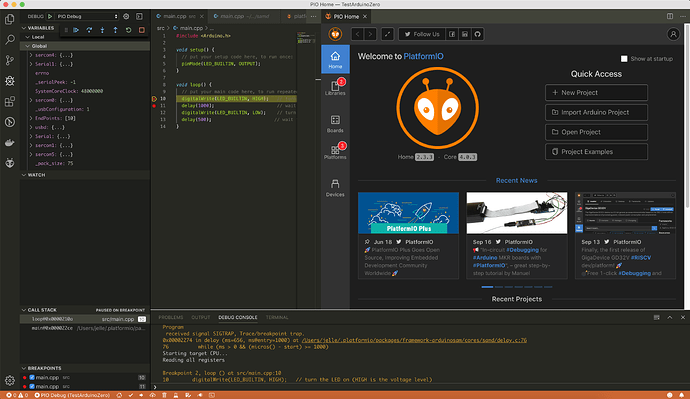Collapse the Global variables section

(x=28, y=46)
